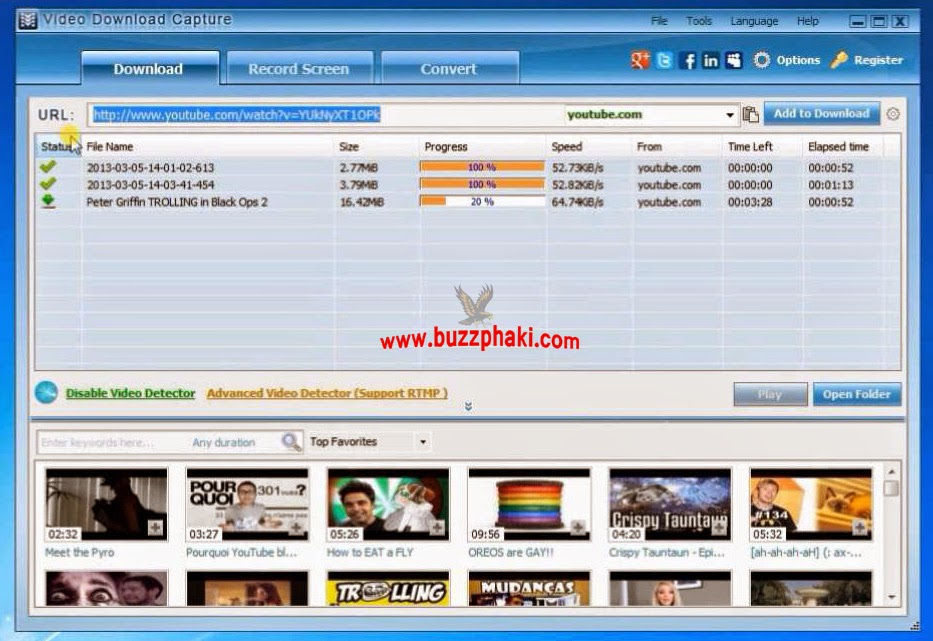The image size is (933, 641).
Task: Click Add to Download button
Action: click(x=821, y=113)
